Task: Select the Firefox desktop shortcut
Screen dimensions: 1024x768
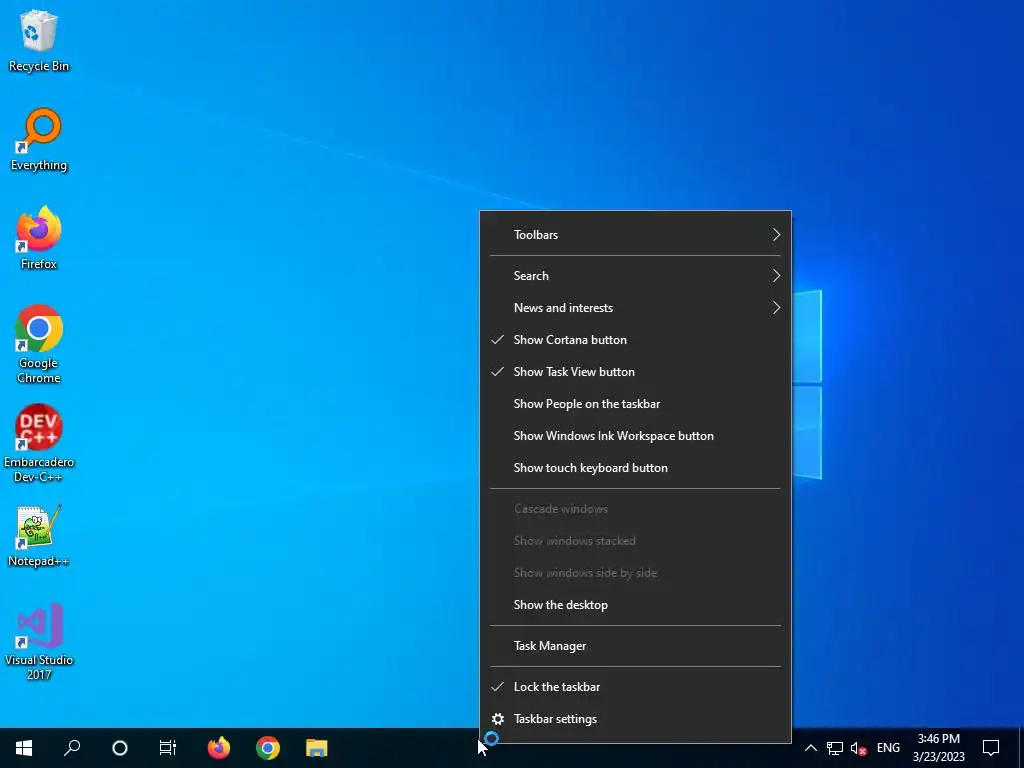Action: 39,238
